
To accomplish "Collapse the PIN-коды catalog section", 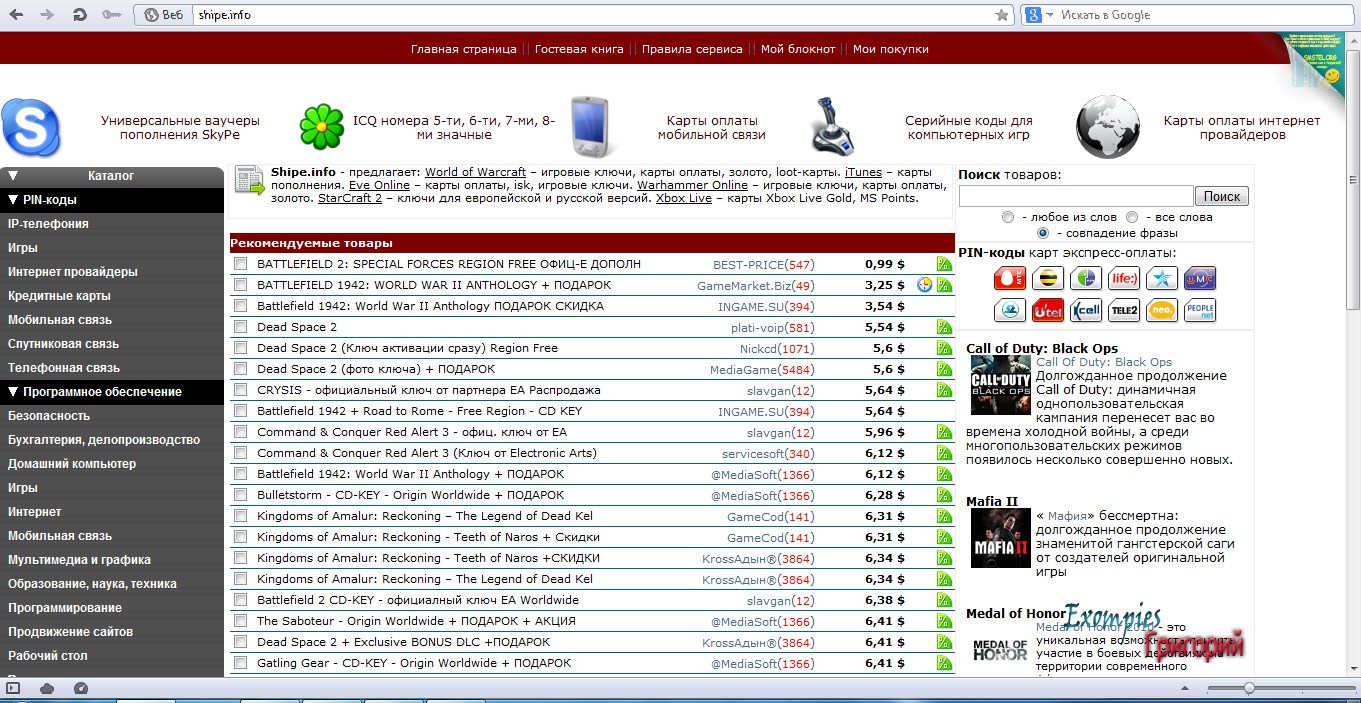I will coord(13,200).
